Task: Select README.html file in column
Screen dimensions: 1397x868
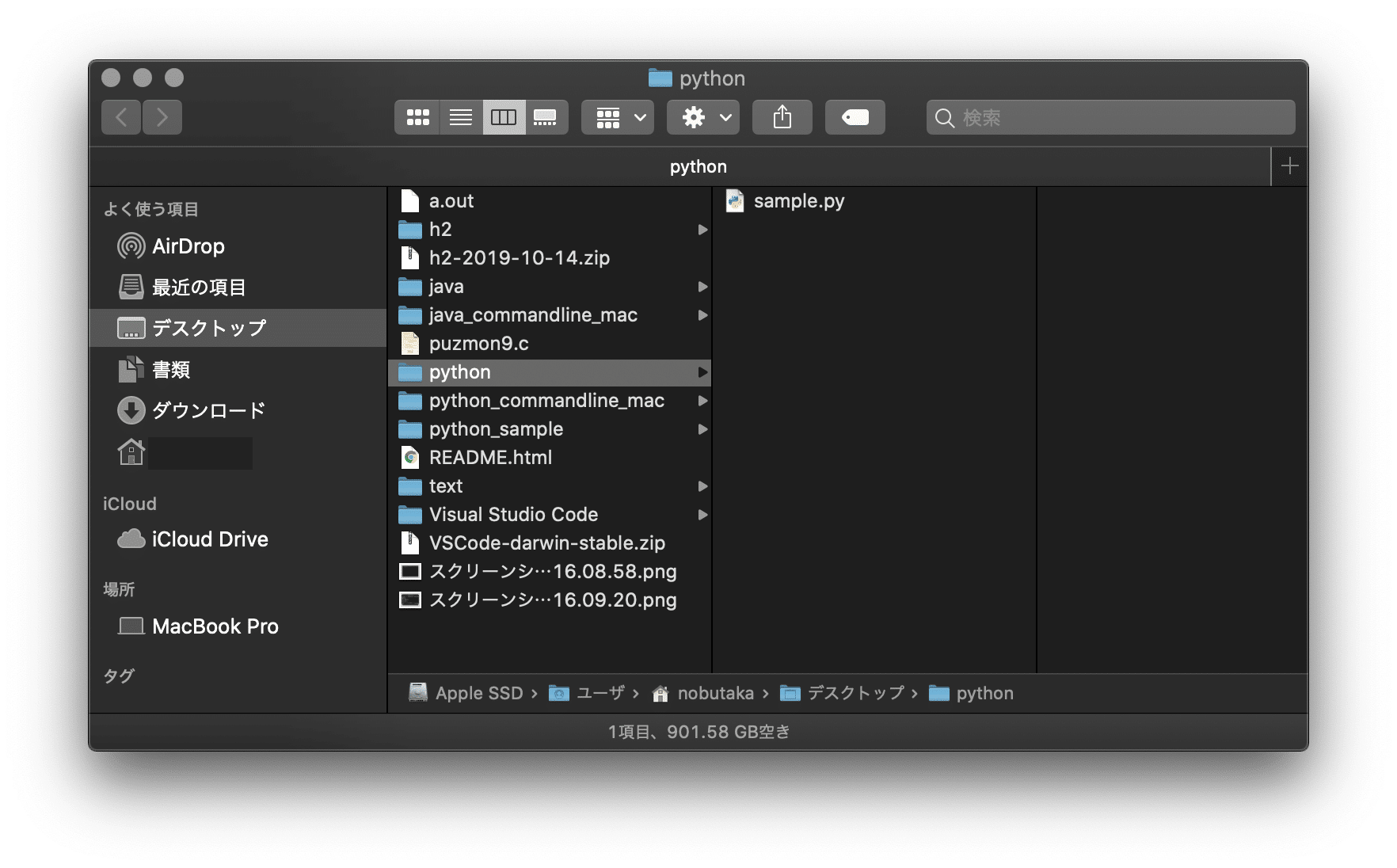Action: pyautogui.click(x=490, y=458)
